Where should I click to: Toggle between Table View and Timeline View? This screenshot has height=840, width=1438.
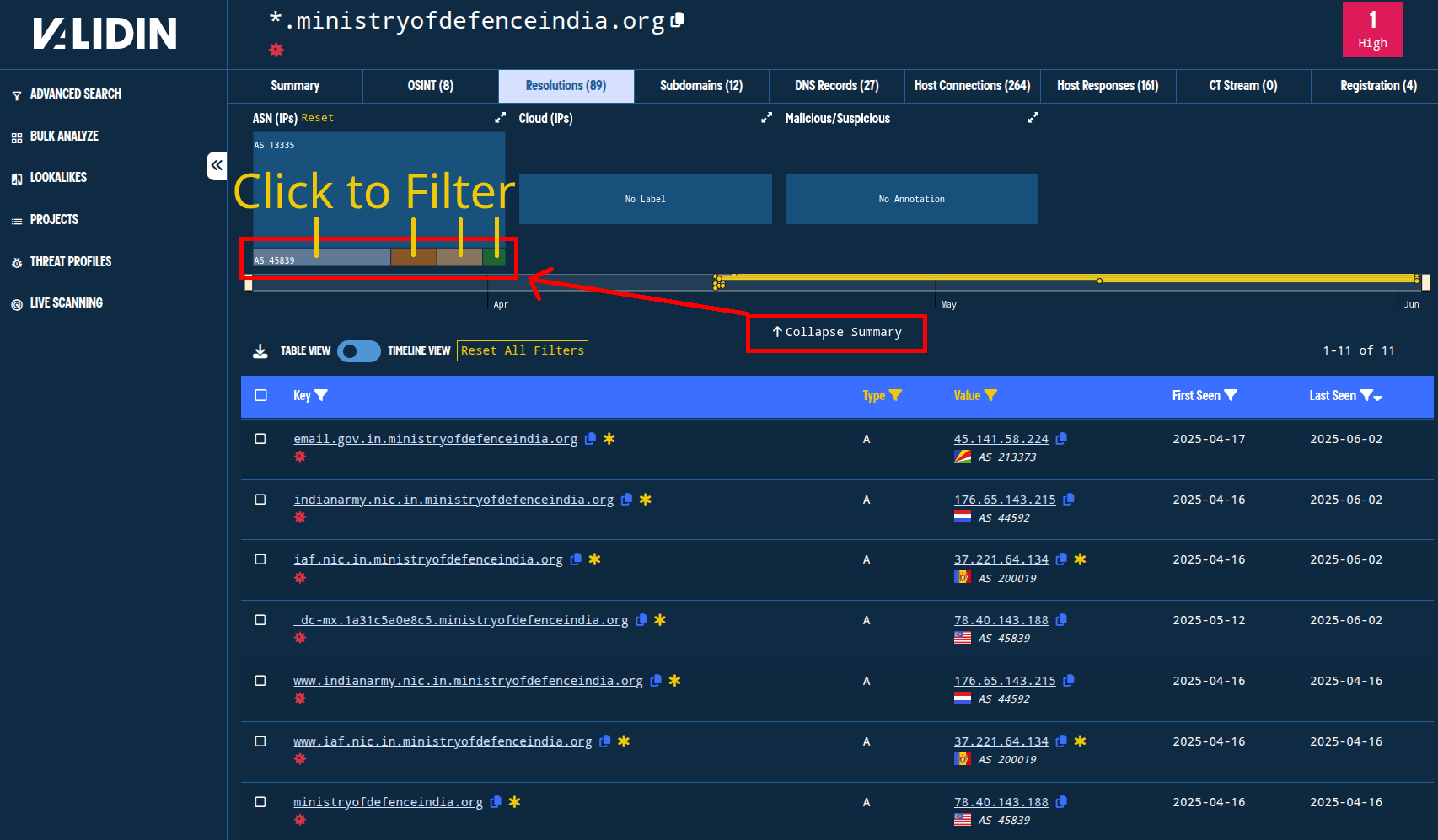point(359,350)
